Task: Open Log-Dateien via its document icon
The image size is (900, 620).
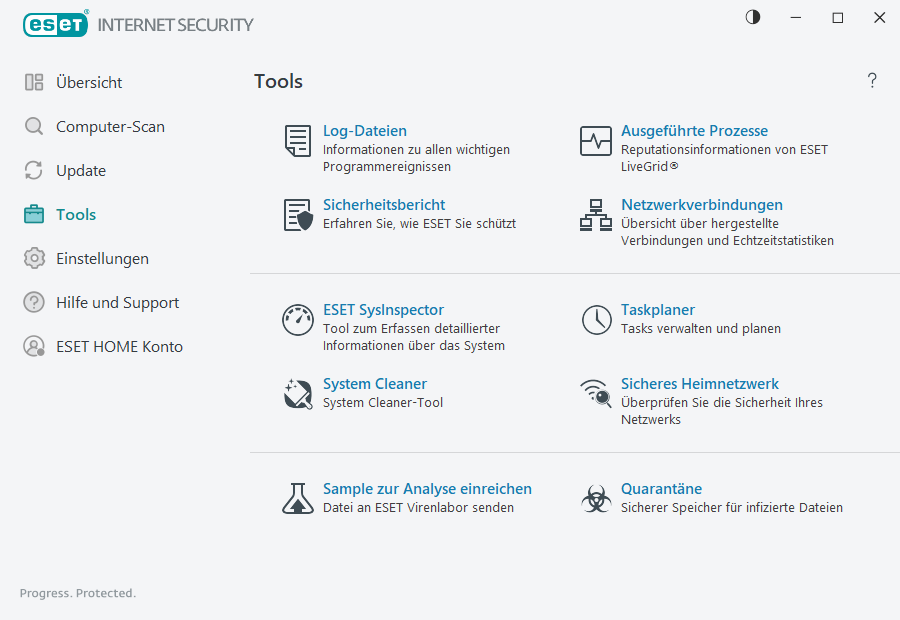Action: point(297,141)
